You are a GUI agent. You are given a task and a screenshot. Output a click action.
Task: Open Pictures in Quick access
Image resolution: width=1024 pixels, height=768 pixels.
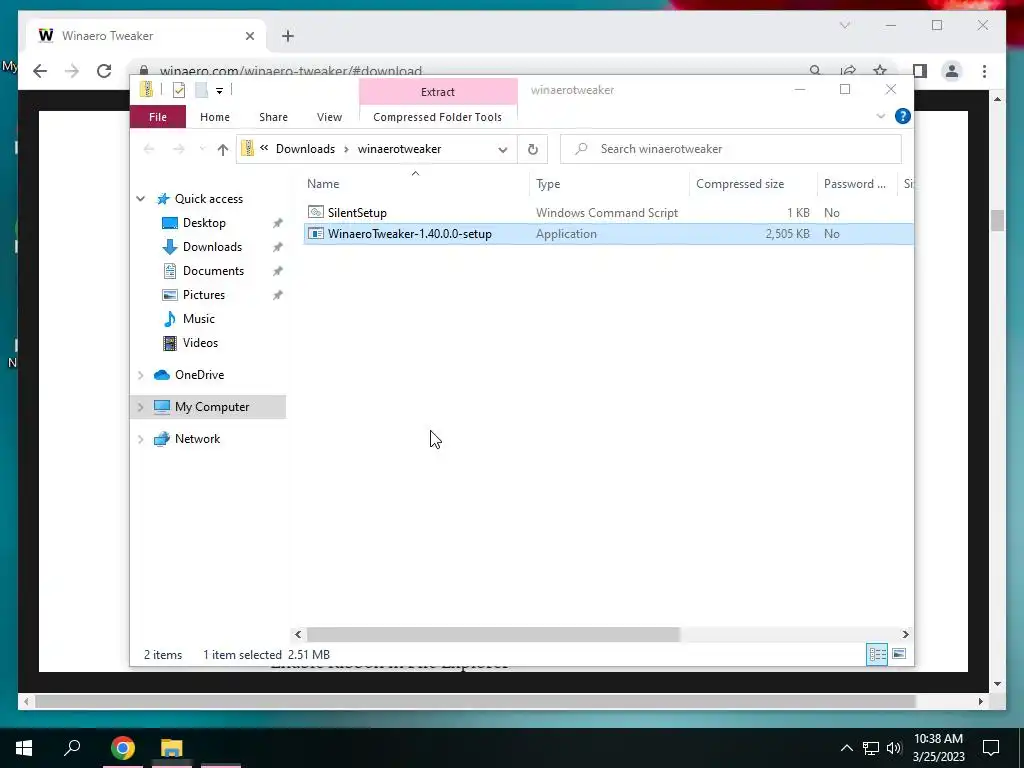tap(204, 295)
